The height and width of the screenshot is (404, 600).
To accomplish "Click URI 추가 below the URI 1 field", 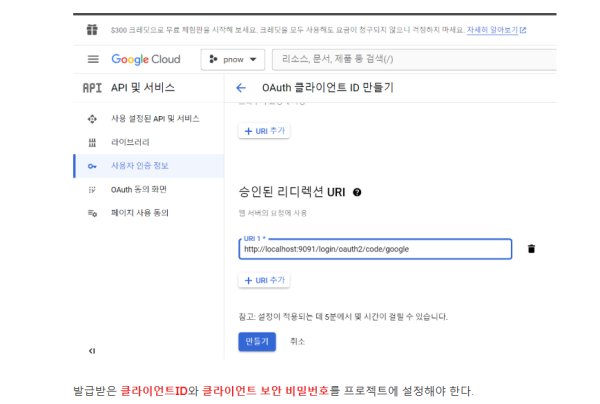I will 264,281.
